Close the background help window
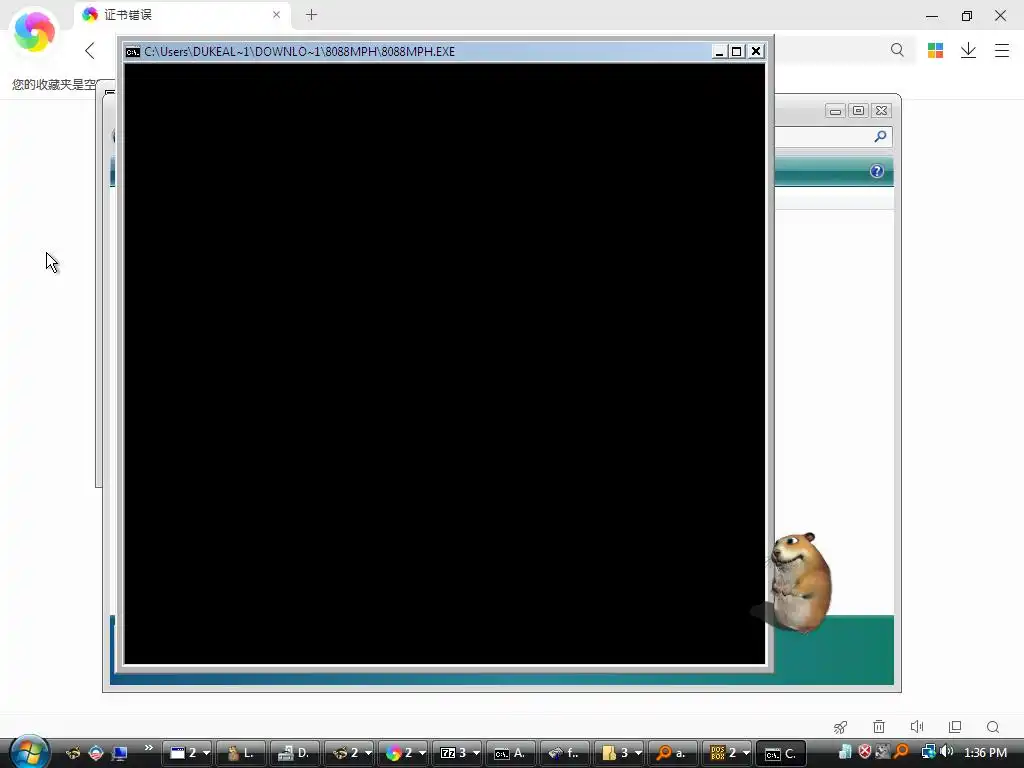1024x768 pixels. (x=882, y=111)
